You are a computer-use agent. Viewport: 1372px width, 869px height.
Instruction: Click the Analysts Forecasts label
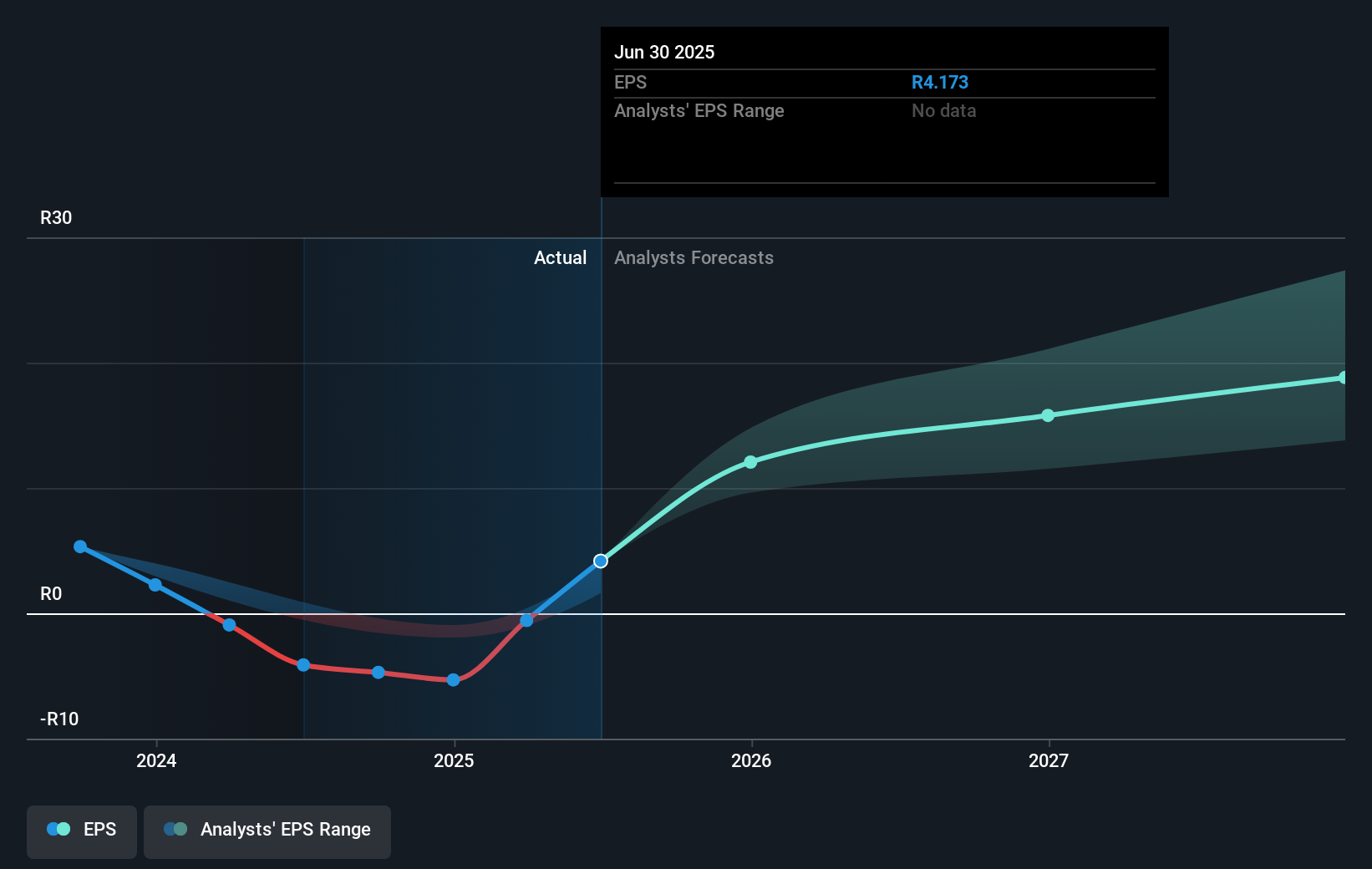tap(694, 257)
